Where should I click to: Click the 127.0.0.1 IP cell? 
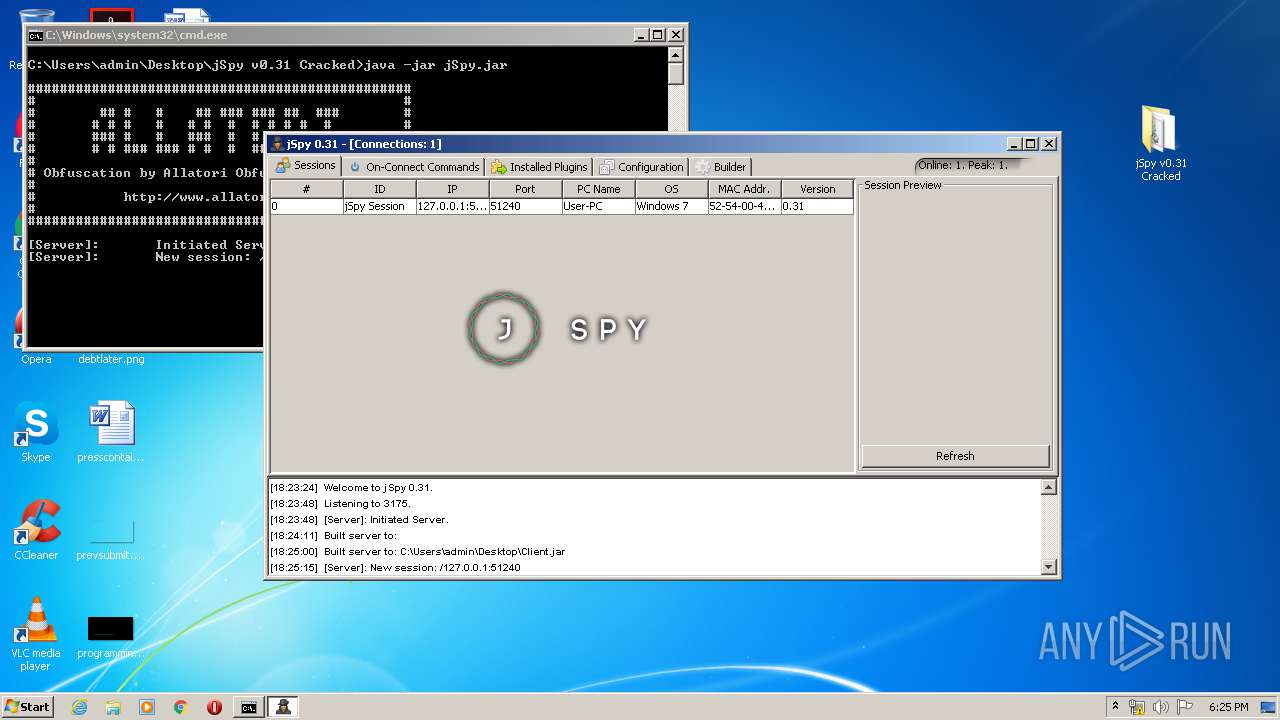point(453,206)
